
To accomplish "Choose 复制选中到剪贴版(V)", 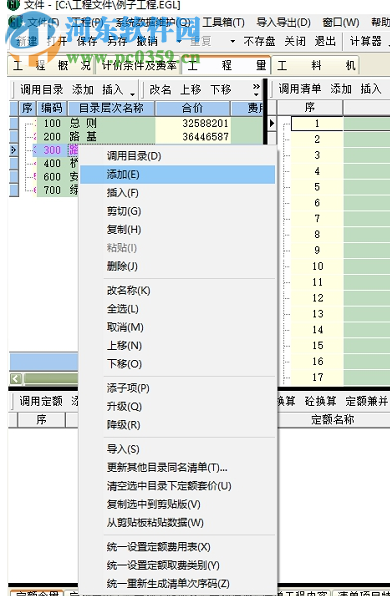I will coord(153,504).
